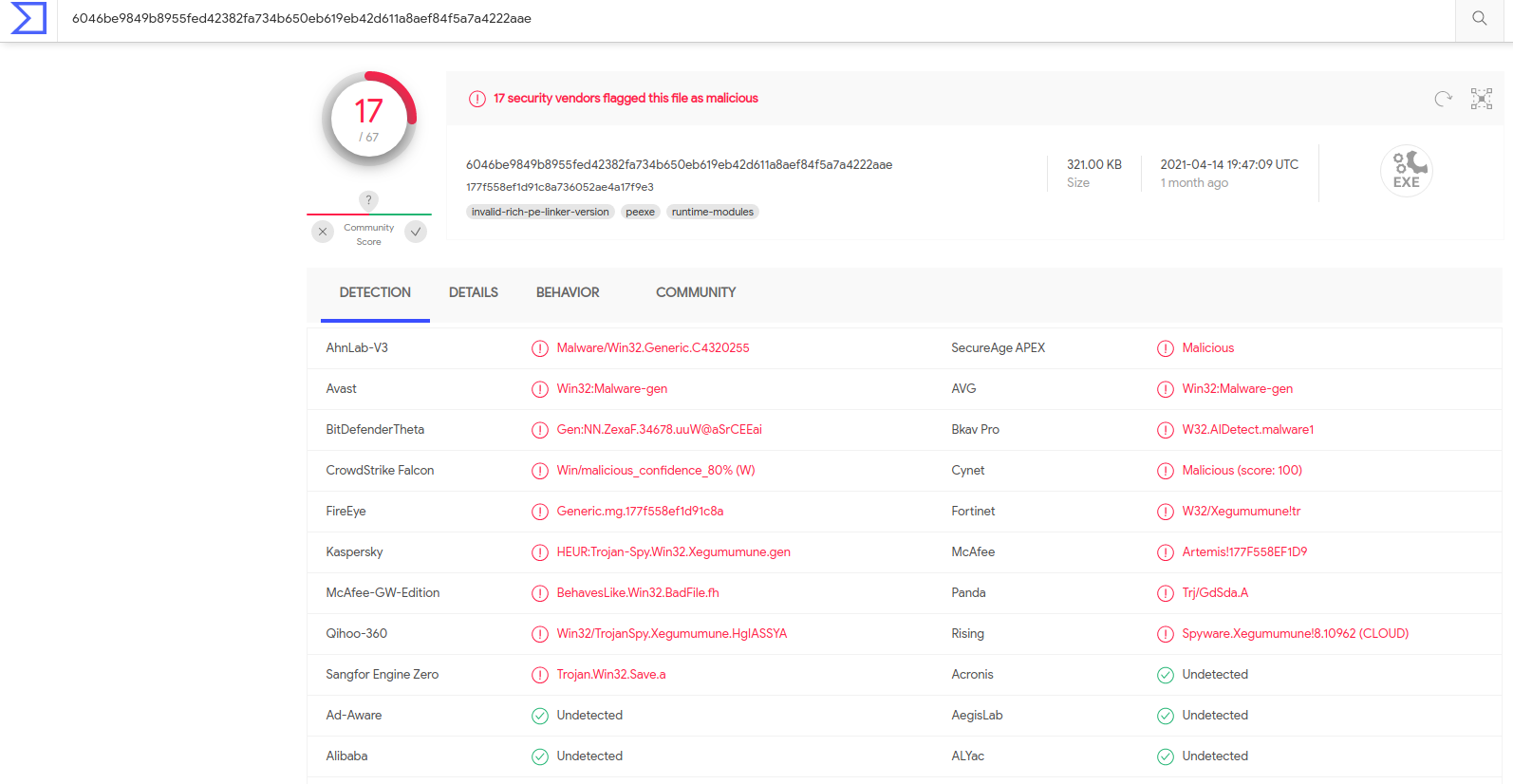Screen dimensions: 1513x784
Task: Open the similarity graph icon
Action: [1481, 99]
